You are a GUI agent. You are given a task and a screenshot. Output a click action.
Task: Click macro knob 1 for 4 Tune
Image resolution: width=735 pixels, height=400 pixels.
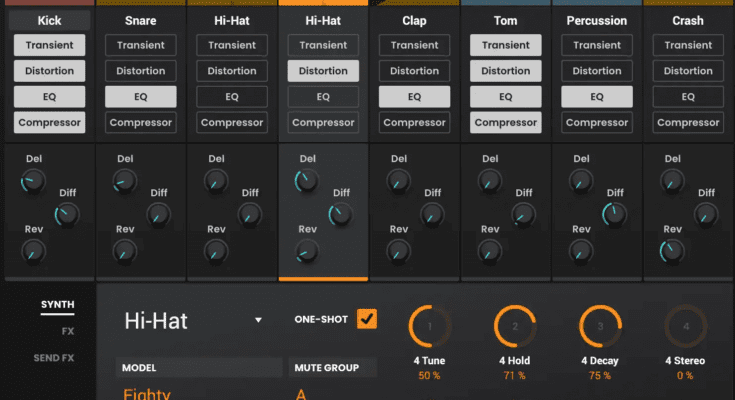tap(430, 326)
